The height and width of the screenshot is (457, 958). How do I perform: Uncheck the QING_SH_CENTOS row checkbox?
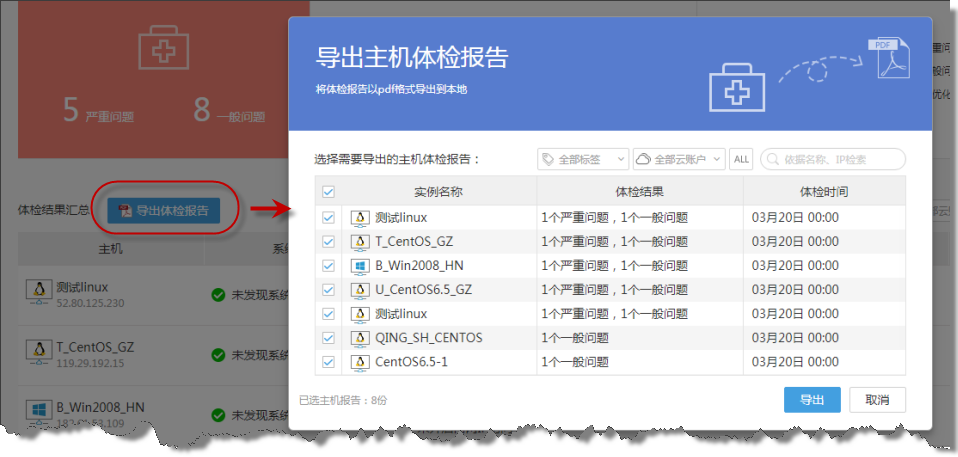[x=328, y=338]
